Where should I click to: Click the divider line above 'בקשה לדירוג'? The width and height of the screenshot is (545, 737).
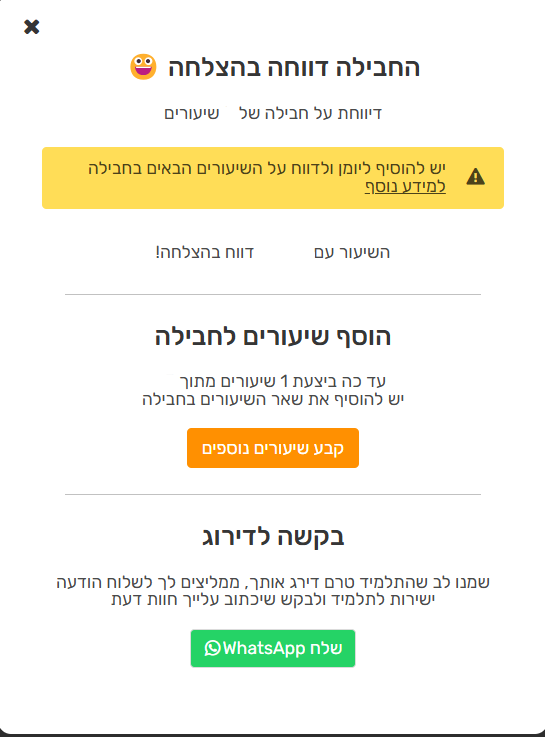click(273, 494)
